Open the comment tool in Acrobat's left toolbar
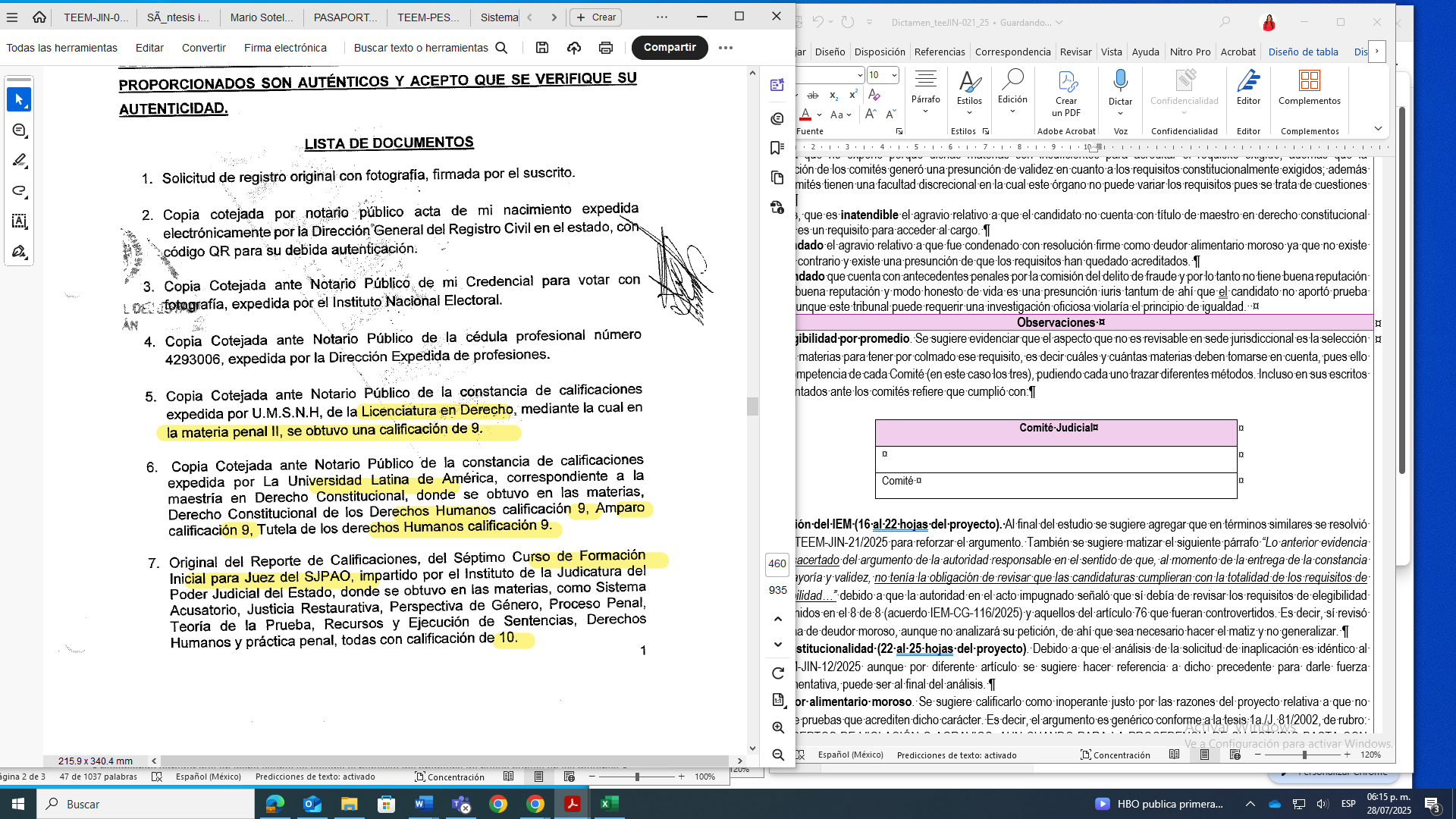The width and height of the screenshot is (1456, 819). pos(19,130)
